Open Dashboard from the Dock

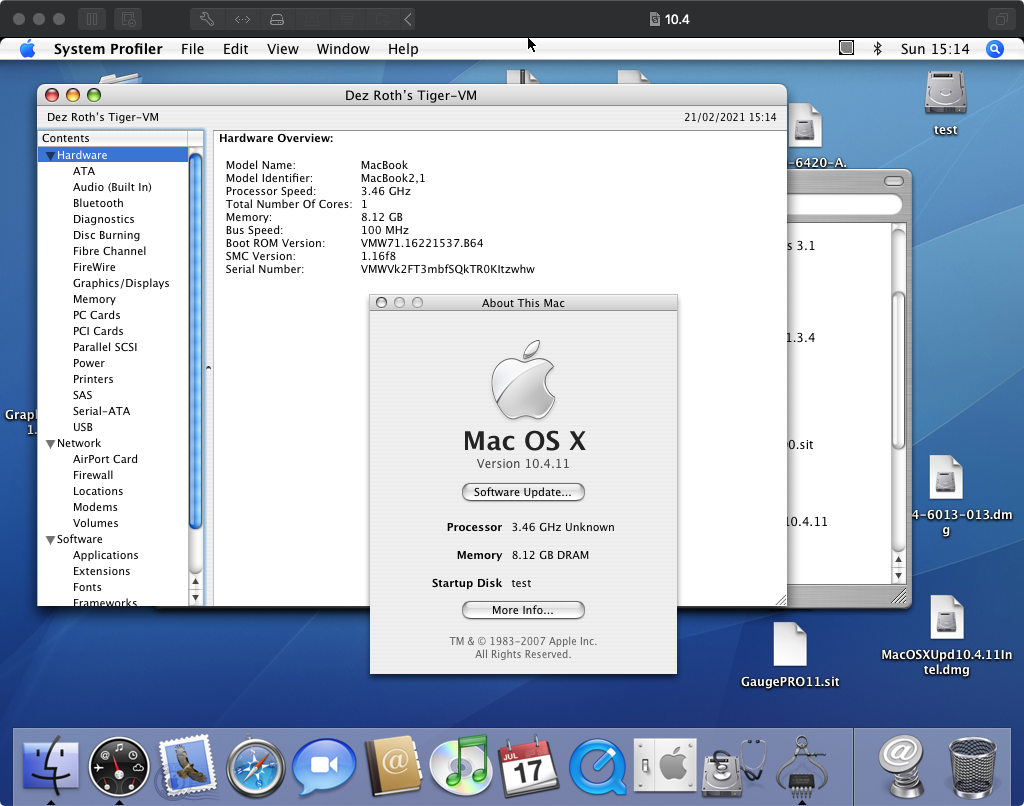[x=119, y=767]
